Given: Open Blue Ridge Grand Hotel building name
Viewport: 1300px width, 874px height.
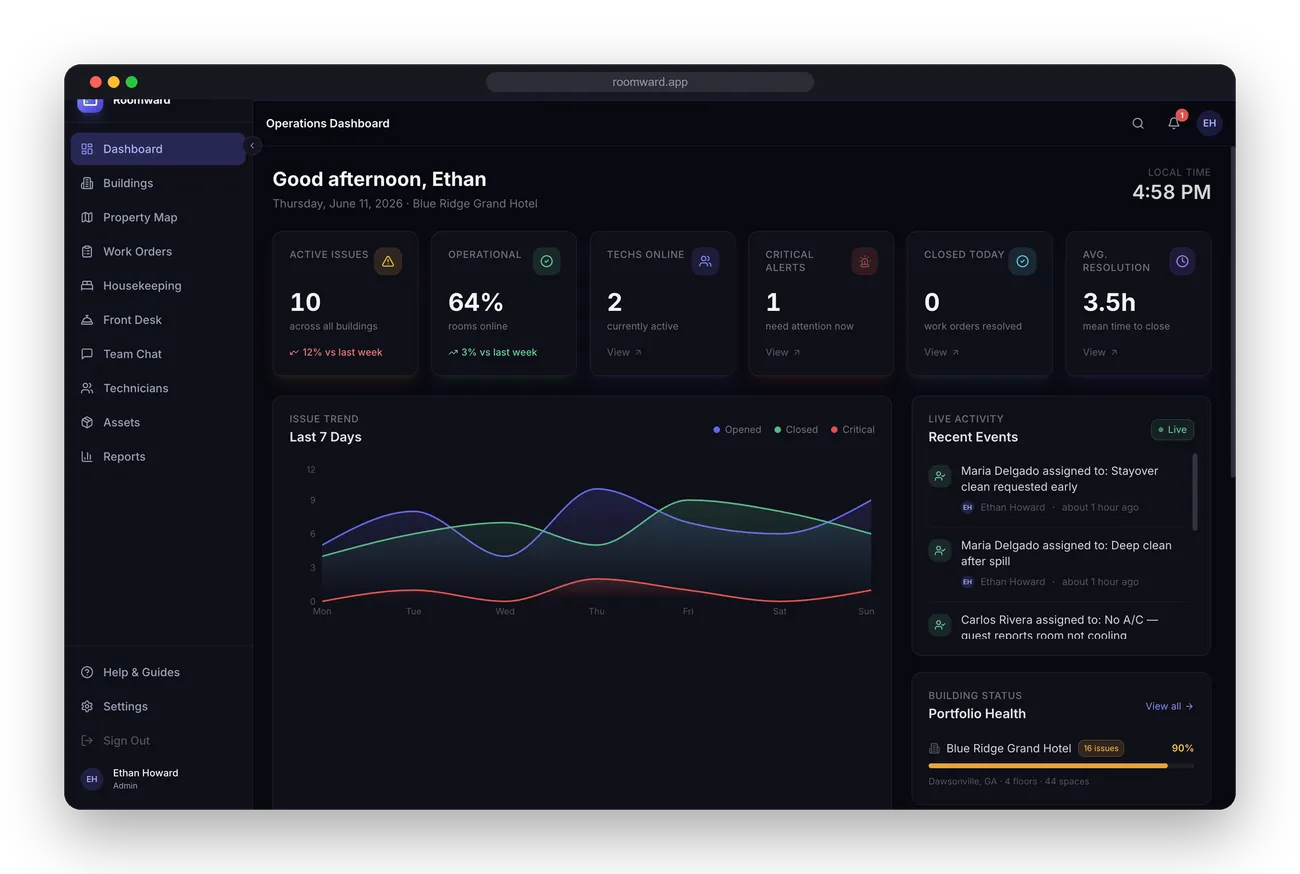Looking at the screenshot, I should 1008,748.
